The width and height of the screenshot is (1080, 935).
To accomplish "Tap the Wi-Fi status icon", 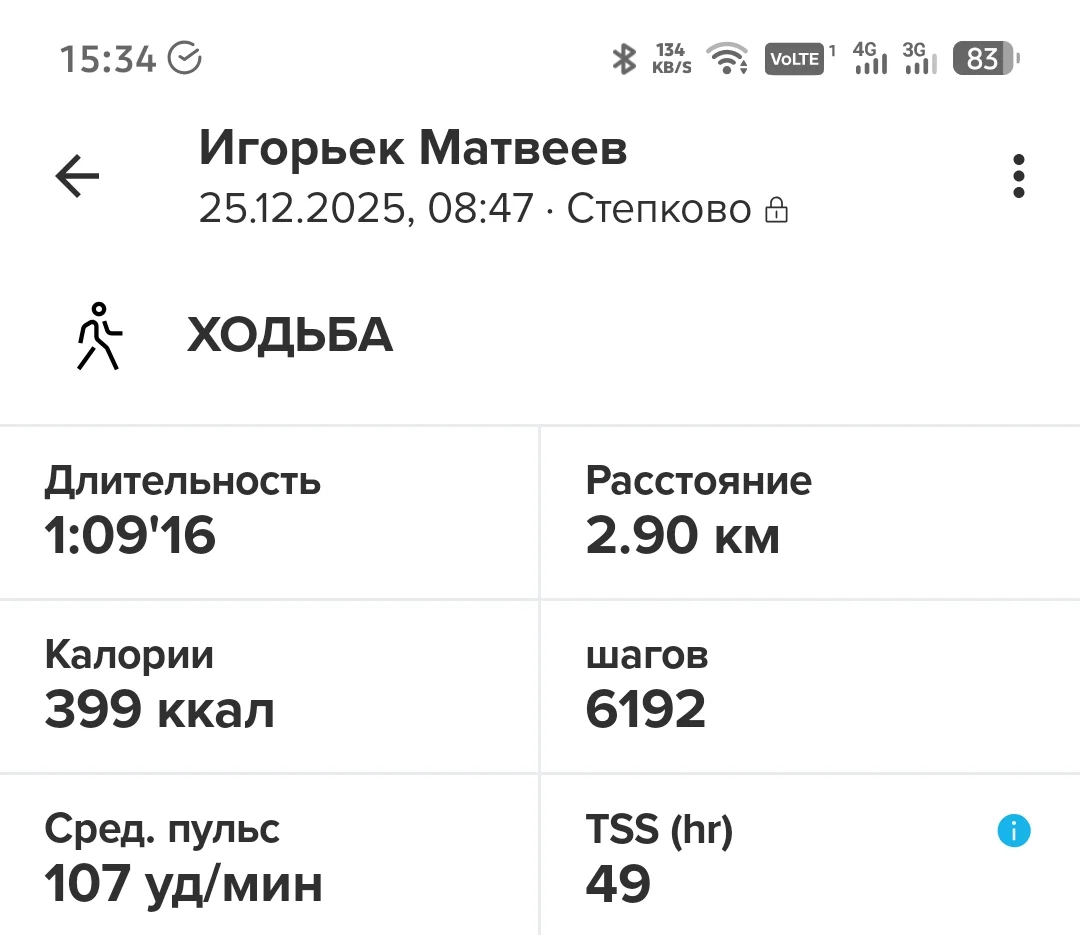I will [x=727, y=59].
